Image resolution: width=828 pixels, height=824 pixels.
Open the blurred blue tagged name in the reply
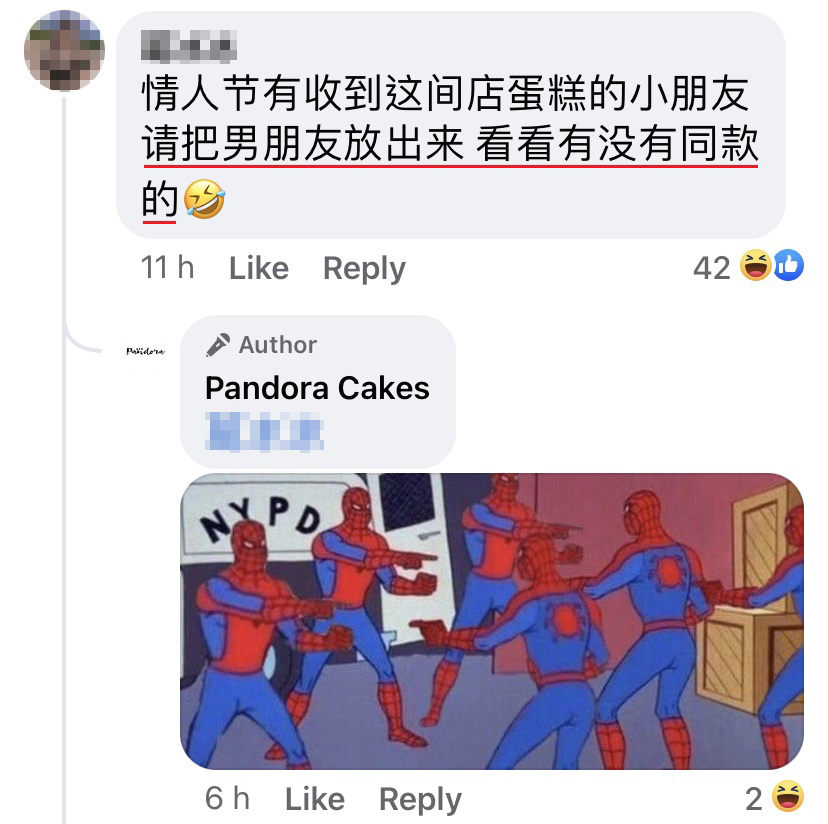coord(264,432)
